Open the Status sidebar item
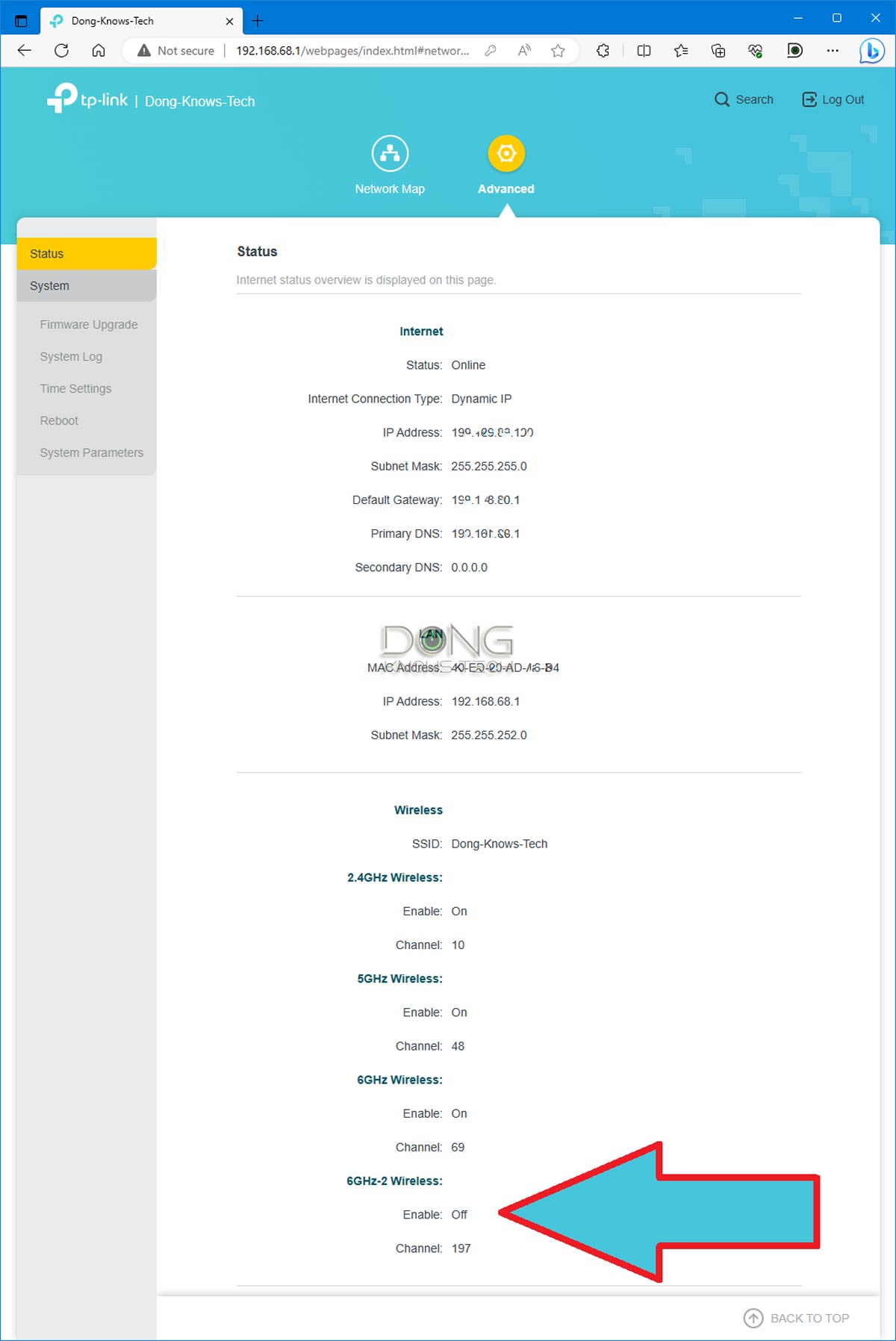This screenshot has height=1341, width=896. coord(87,254)
